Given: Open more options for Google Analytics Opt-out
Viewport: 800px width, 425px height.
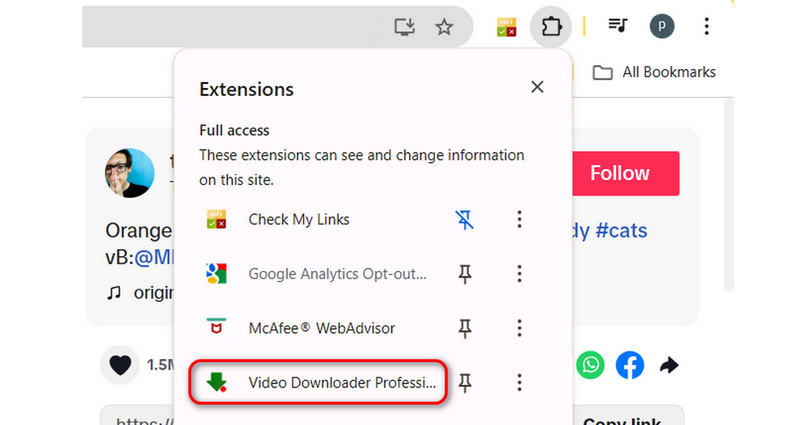Looking at the screenshot, I should pos(519,274).
